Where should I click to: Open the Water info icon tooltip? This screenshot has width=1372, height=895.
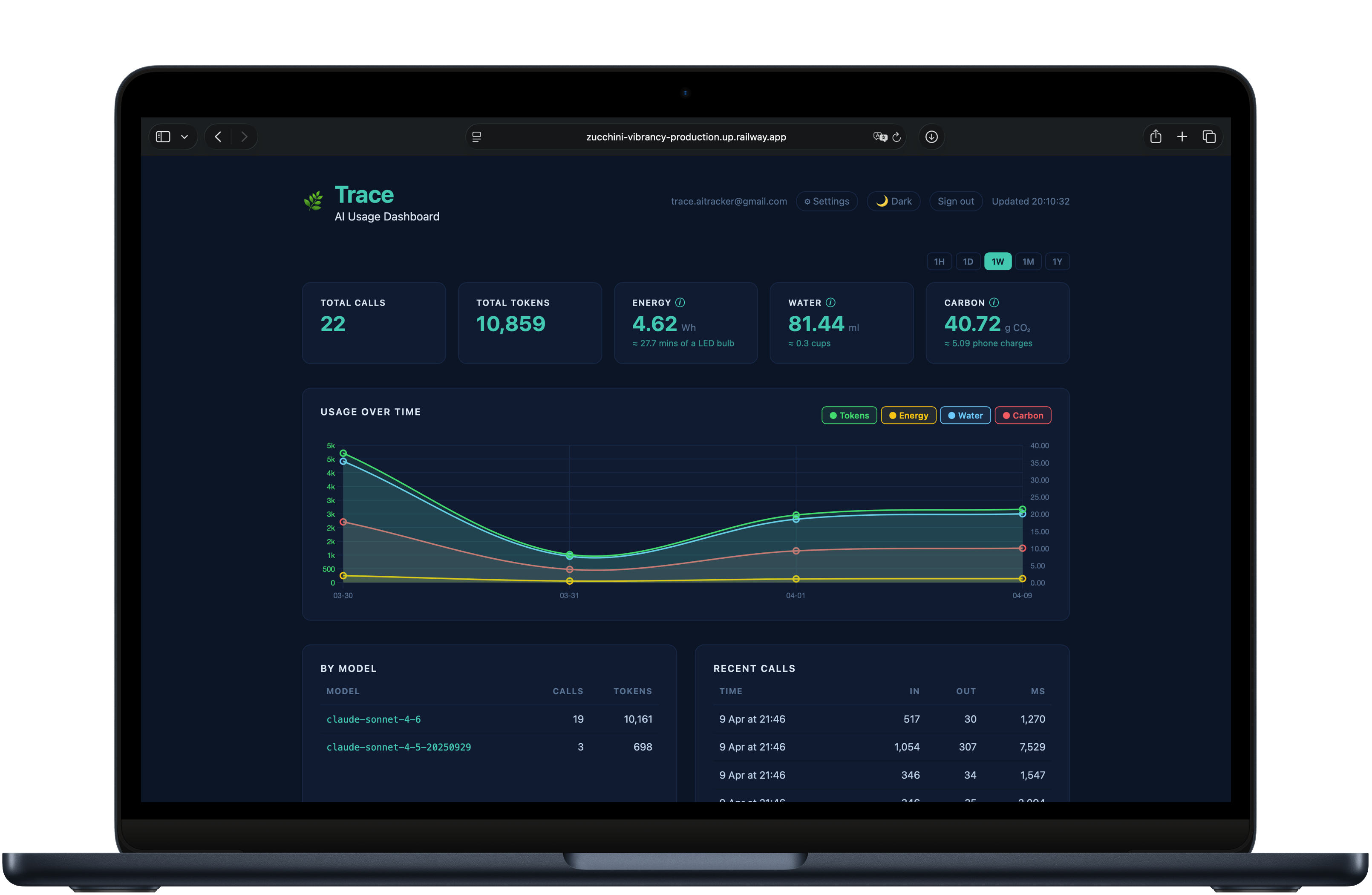point(831,302)
